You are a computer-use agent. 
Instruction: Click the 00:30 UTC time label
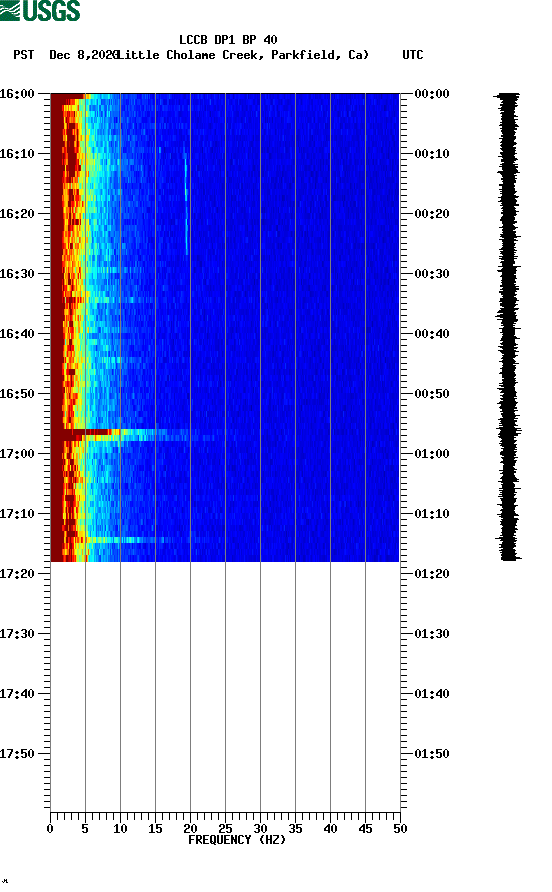tap(432, 274)
